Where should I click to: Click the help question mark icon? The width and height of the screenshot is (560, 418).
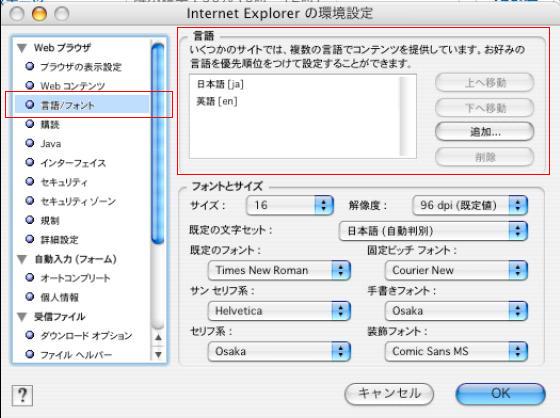[22, 395]
